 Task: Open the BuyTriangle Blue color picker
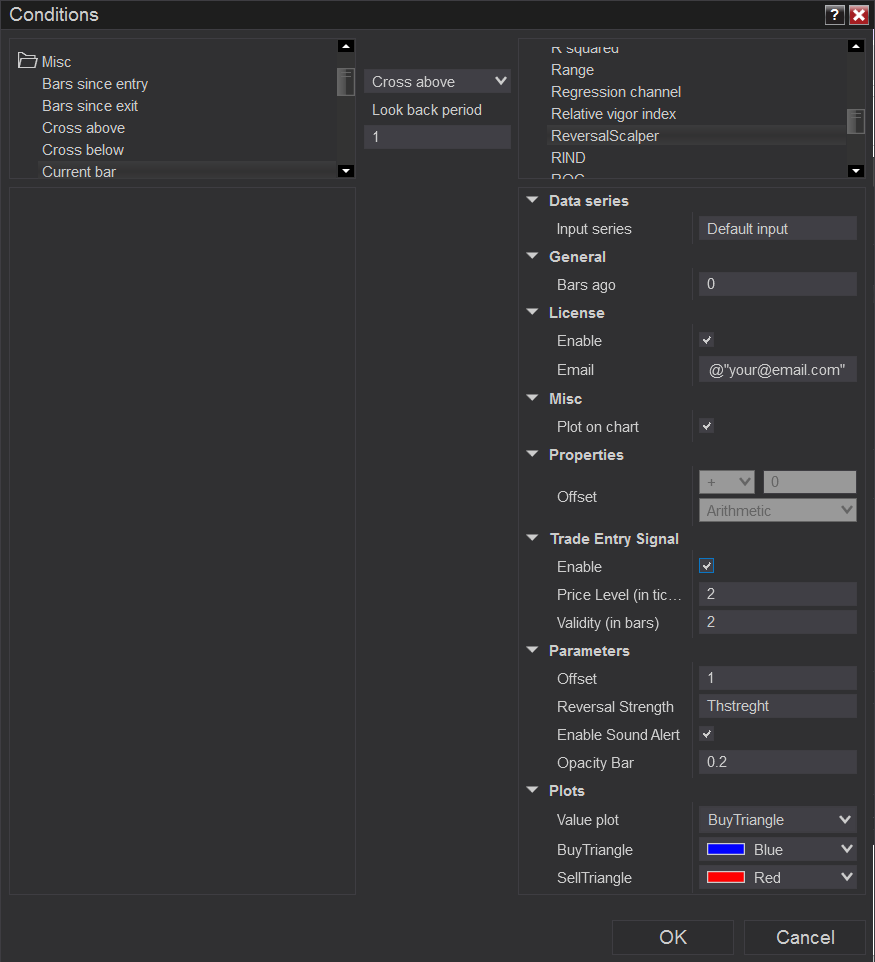777,849
